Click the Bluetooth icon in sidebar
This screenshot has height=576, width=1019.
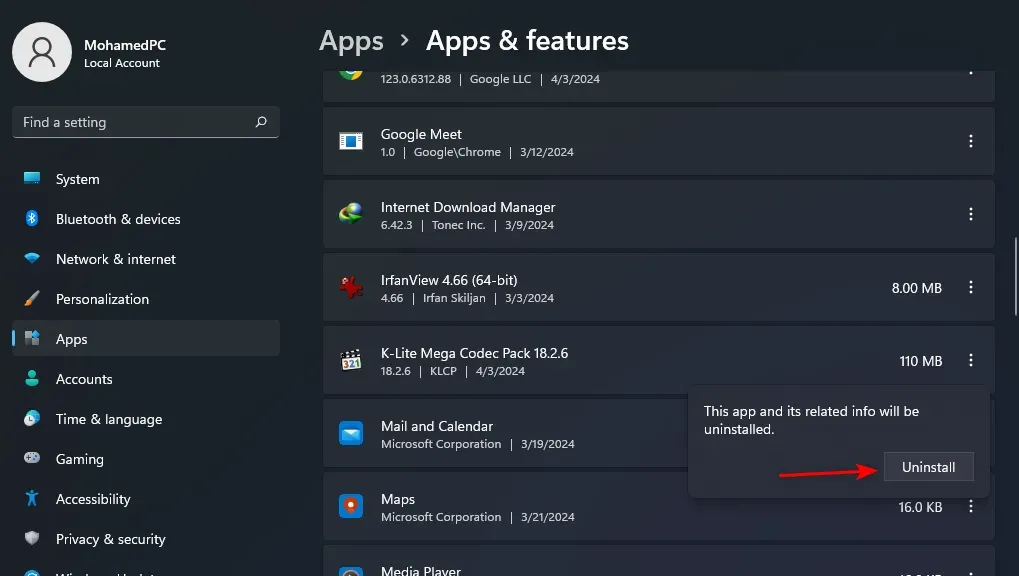pos(32,218)
